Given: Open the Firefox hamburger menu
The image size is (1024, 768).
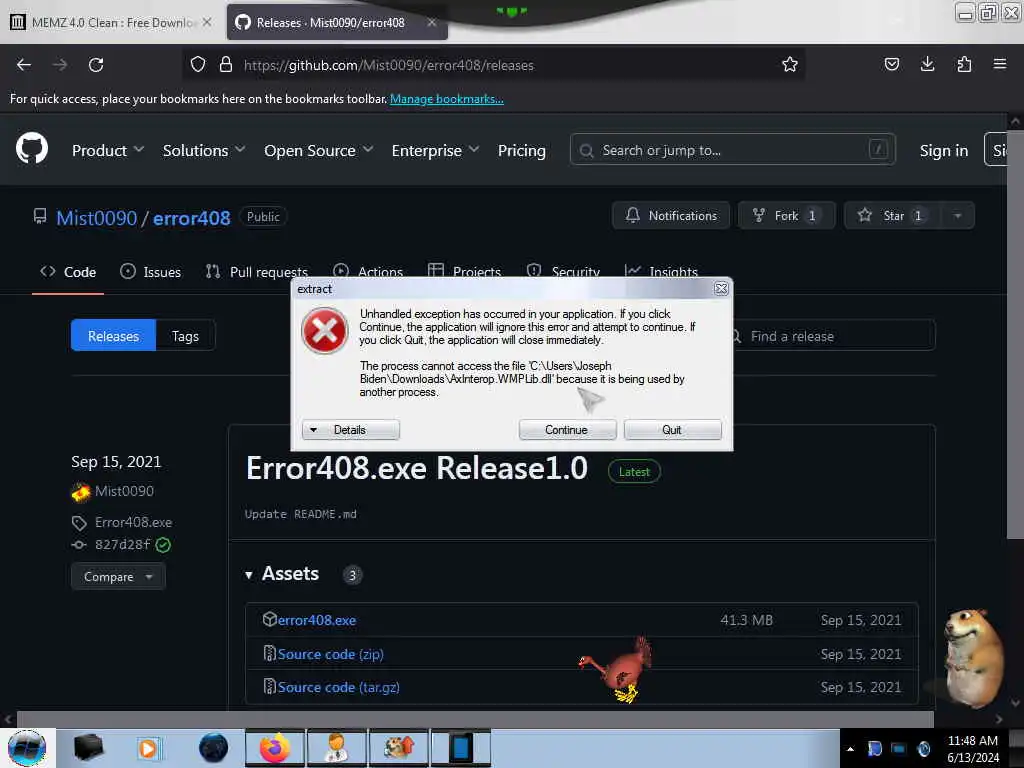Looking at the screenshot, I should [x=1000, y=65].
